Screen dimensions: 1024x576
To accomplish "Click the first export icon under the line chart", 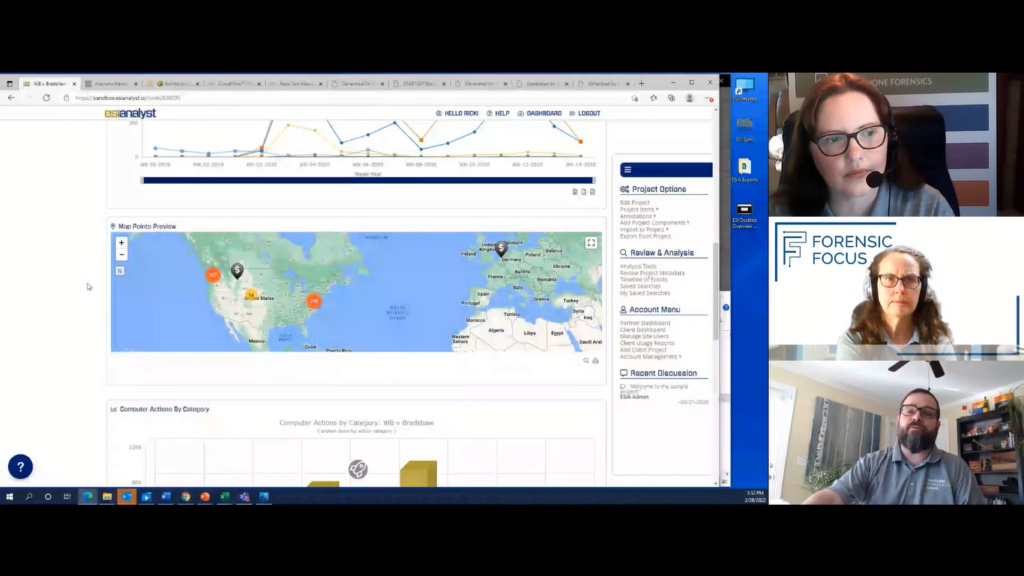I will [575, 192].
